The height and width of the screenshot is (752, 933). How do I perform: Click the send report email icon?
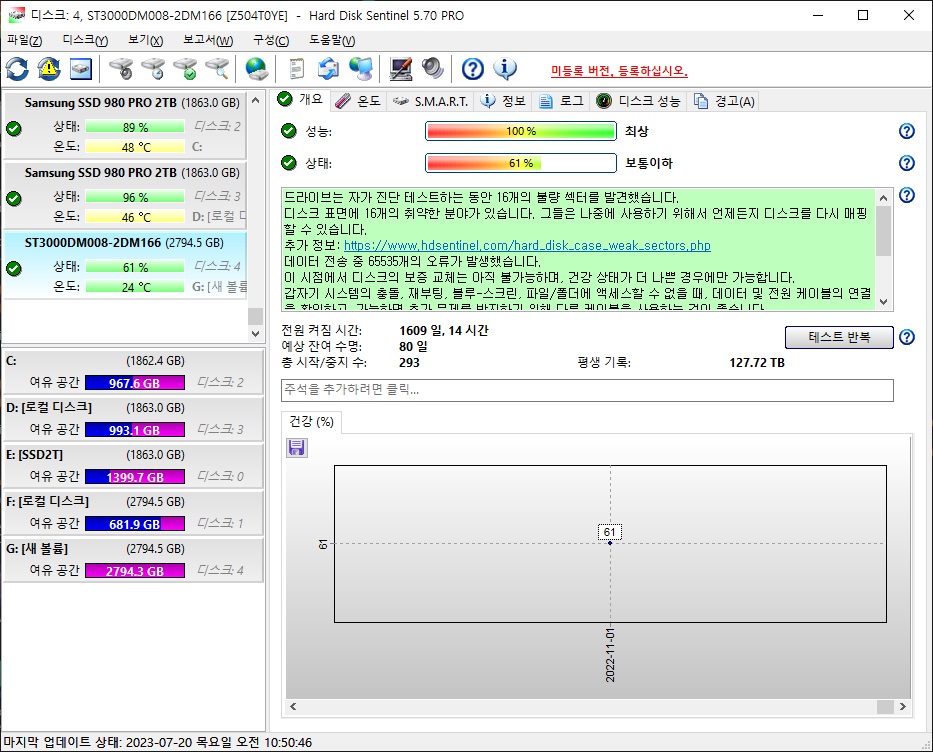(328, 69)
